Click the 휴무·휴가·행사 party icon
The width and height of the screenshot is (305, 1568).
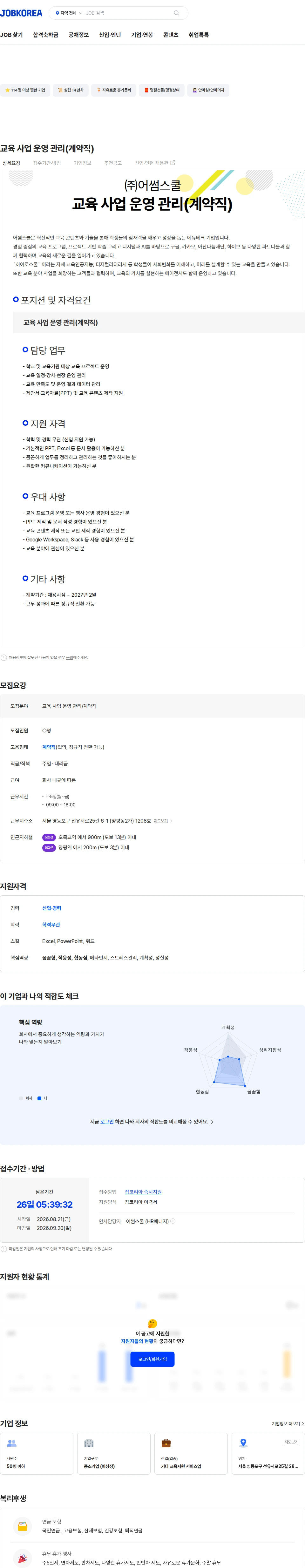(x=23, y=1558)
